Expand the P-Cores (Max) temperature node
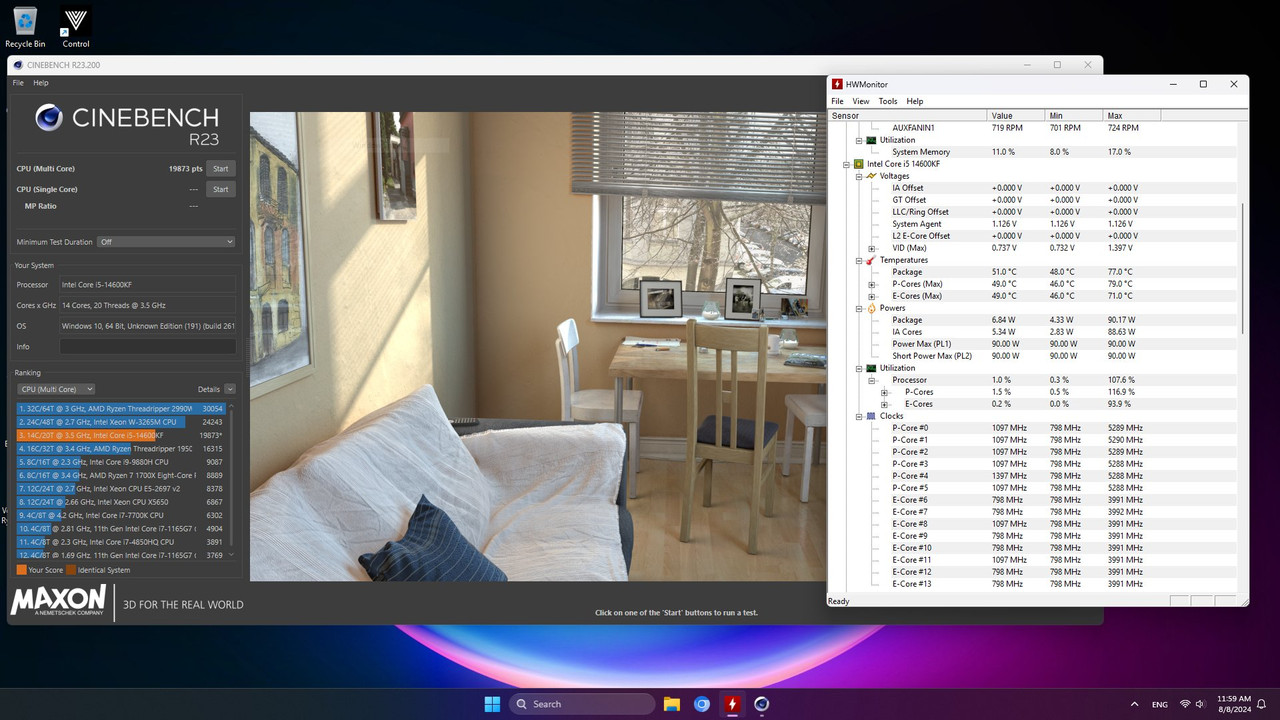 click(871, 284)
